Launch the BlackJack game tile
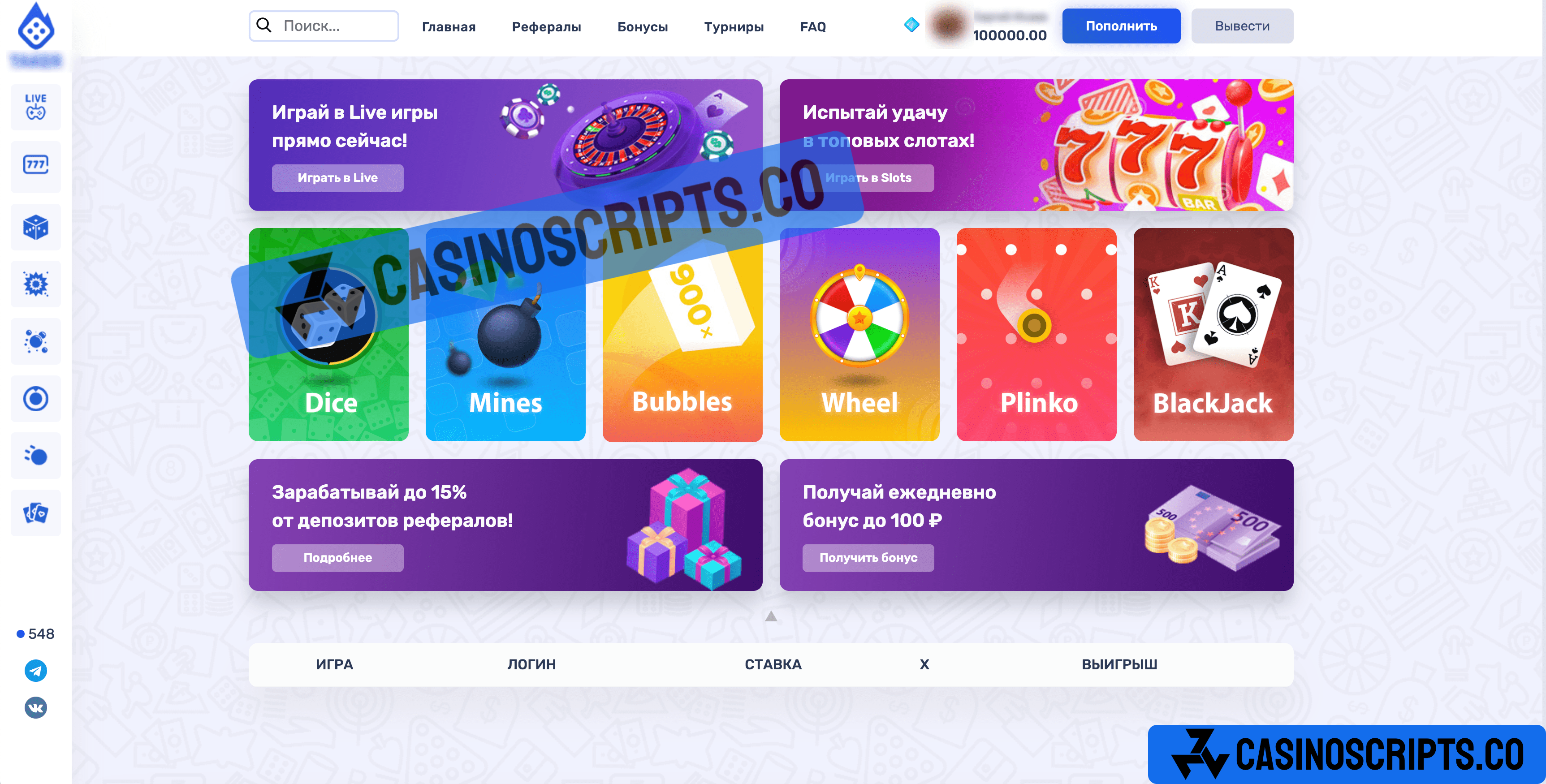1546x784 pixels. (x=1213, y=335)
